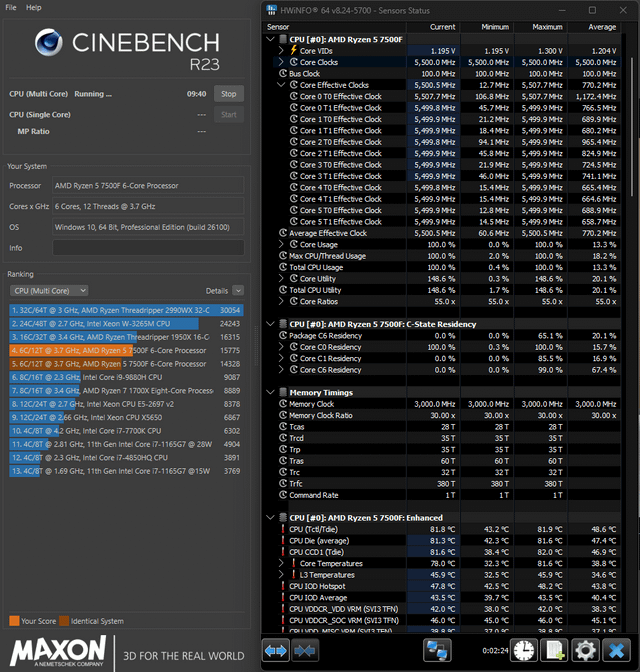Collapse the Core Effective Clocks tree

(281, 85)
